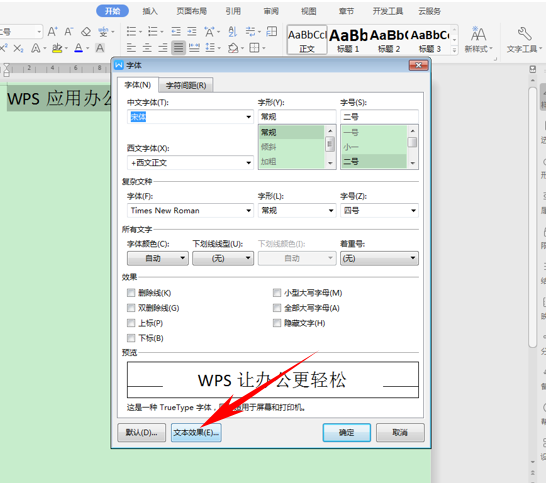548x485 pixels.
Task: Open 页面布局 ribbon tab
Action: 192,11
